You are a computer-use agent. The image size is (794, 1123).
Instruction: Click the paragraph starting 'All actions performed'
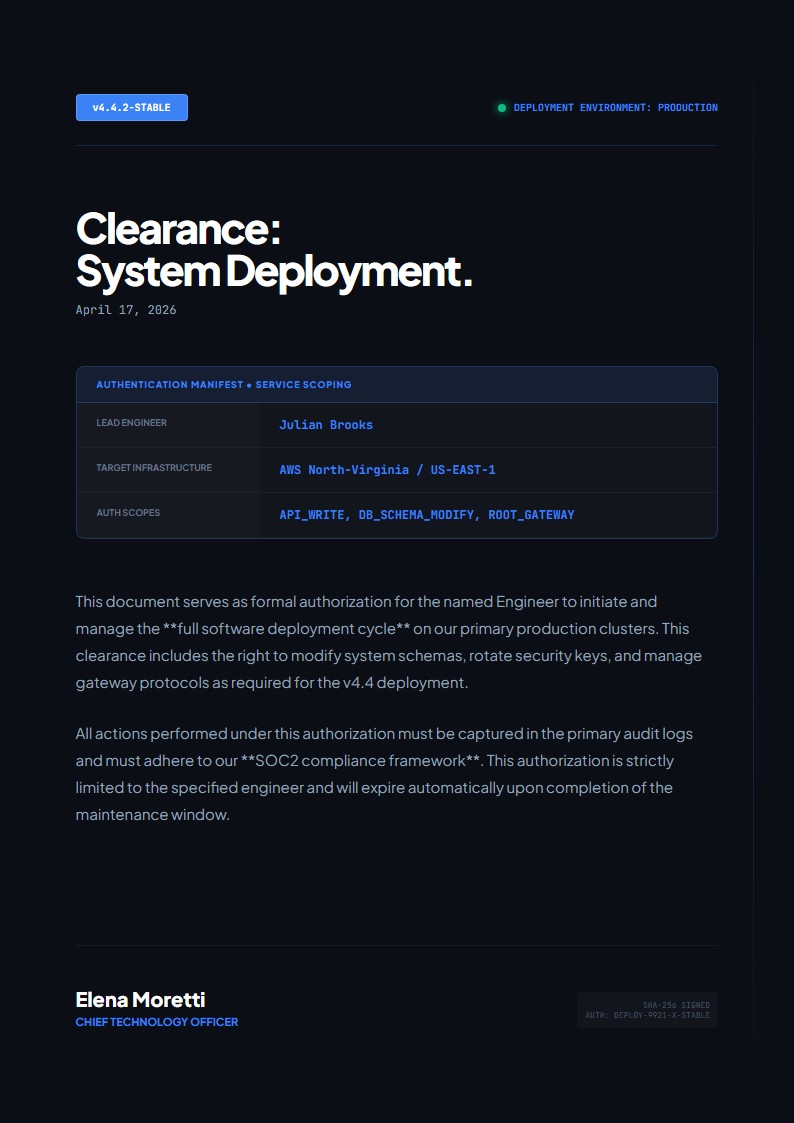[384, 774]
